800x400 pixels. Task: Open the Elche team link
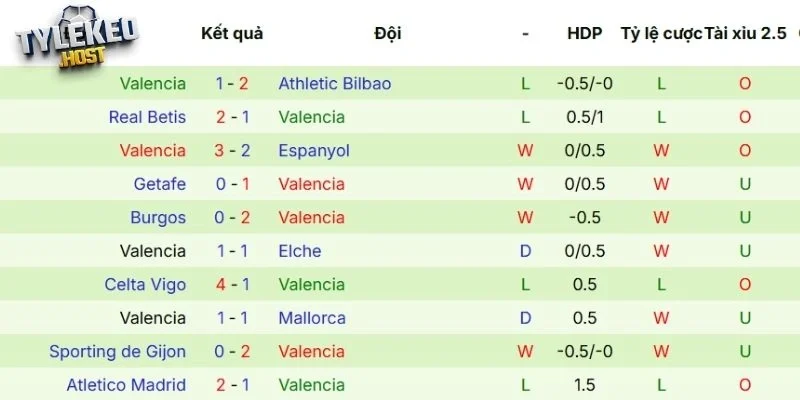click(300, 251)
